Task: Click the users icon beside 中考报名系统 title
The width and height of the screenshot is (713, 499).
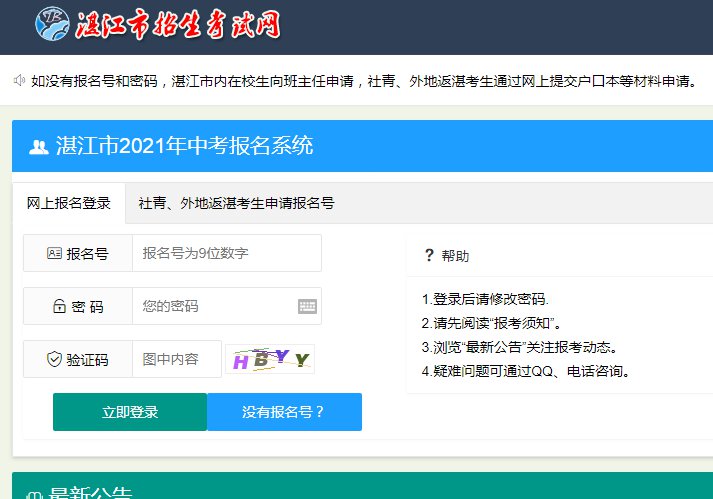Action: click(x=39, y=146)
